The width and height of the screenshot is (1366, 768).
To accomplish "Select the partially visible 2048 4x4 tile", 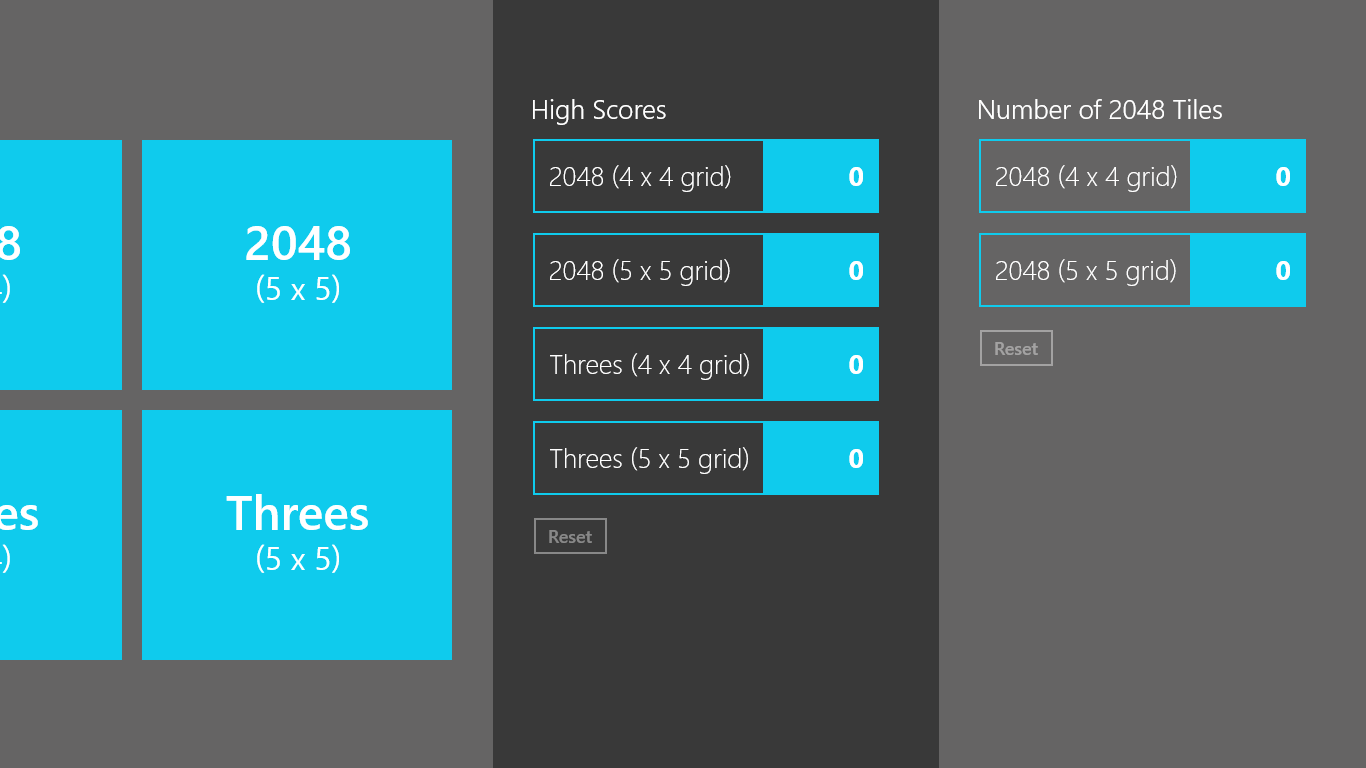I will (60, 265).
